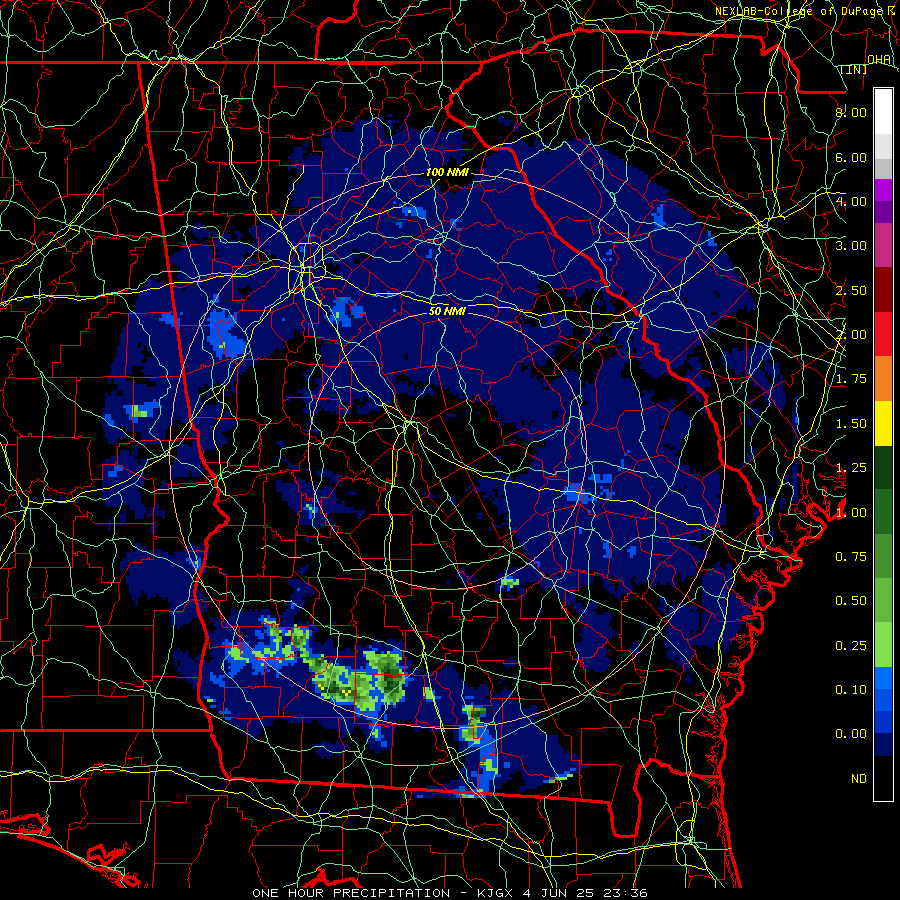Screen dimensions: 900x900
Task: Click the 0.25 legend value
Action: point(851,646)
